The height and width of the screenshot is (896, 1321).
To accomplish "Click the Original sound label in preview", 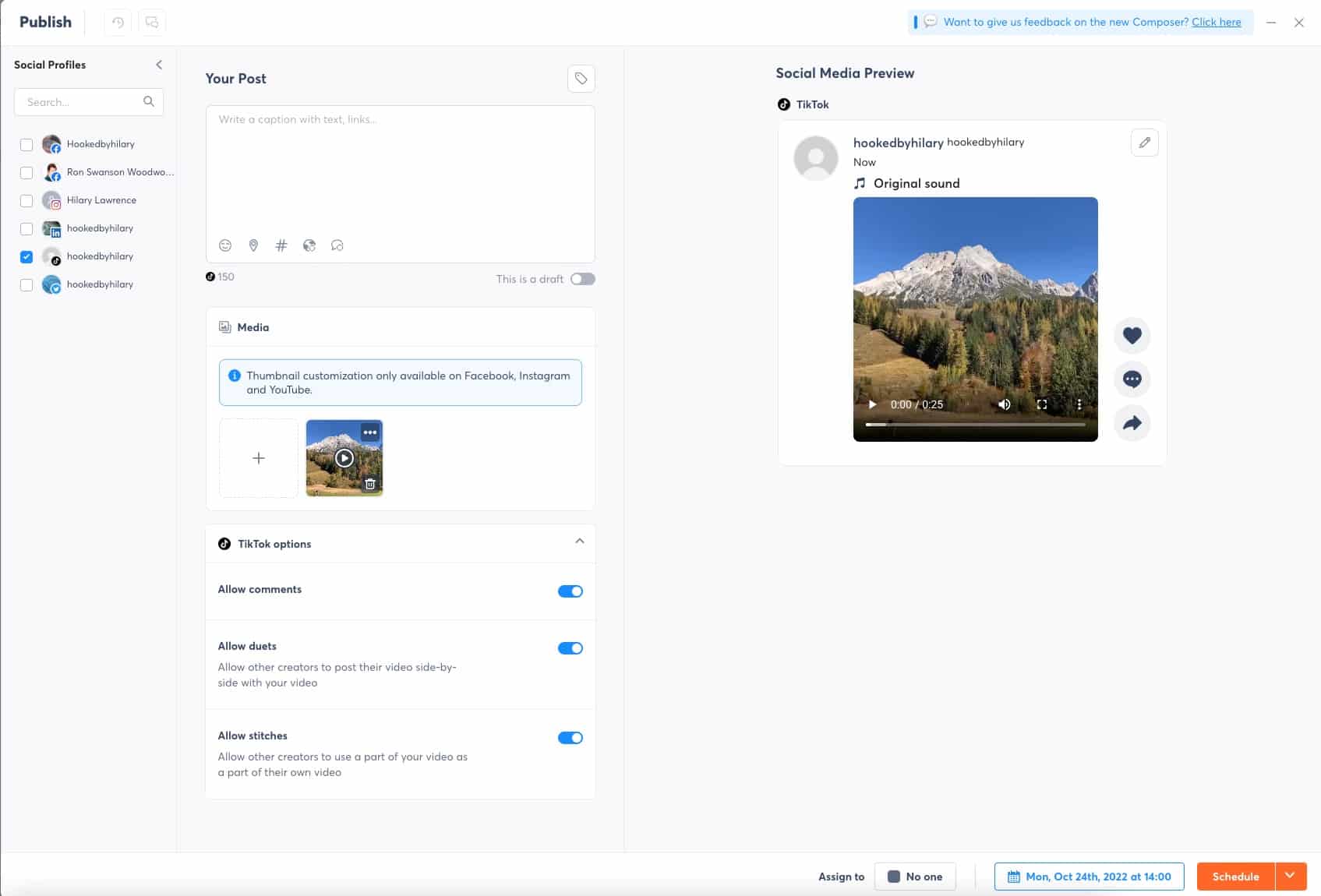I will (917, 183).
